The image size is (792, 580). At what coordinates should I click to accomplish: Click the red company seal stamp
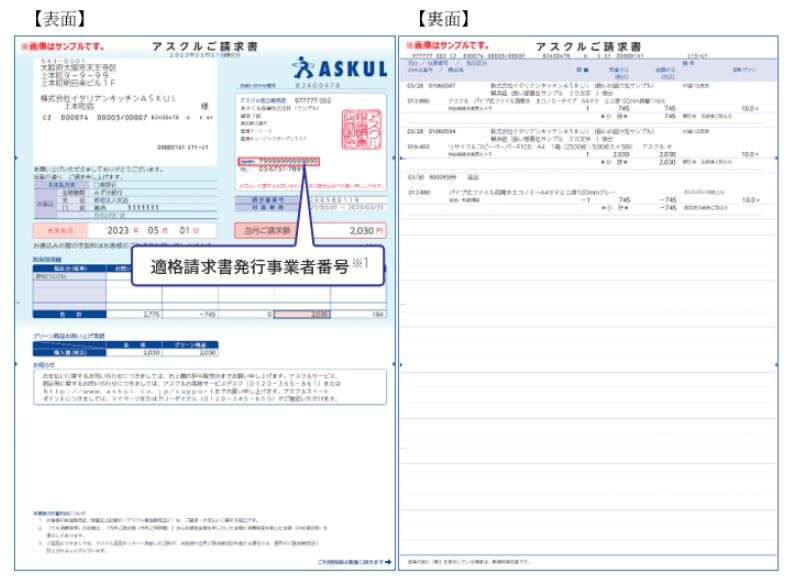pos(362,129)
